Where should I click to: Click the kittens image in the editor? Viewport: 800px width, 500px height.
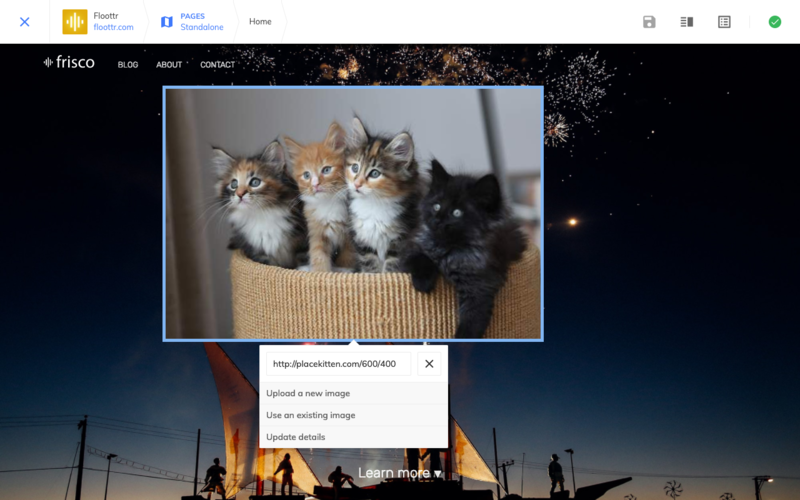point(353,213)
